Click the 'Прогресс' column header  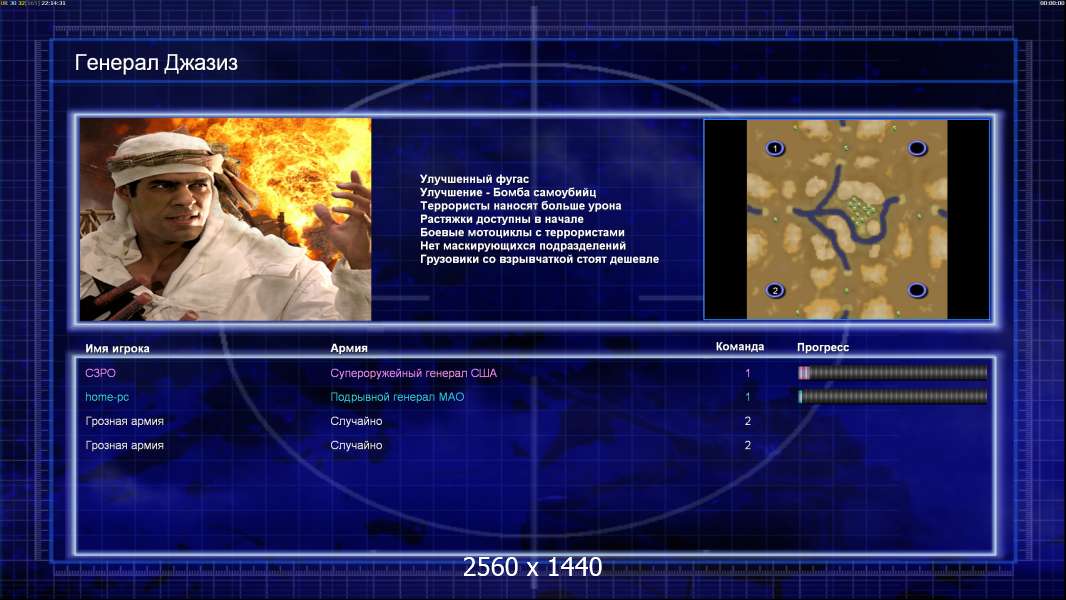point(823,347)
